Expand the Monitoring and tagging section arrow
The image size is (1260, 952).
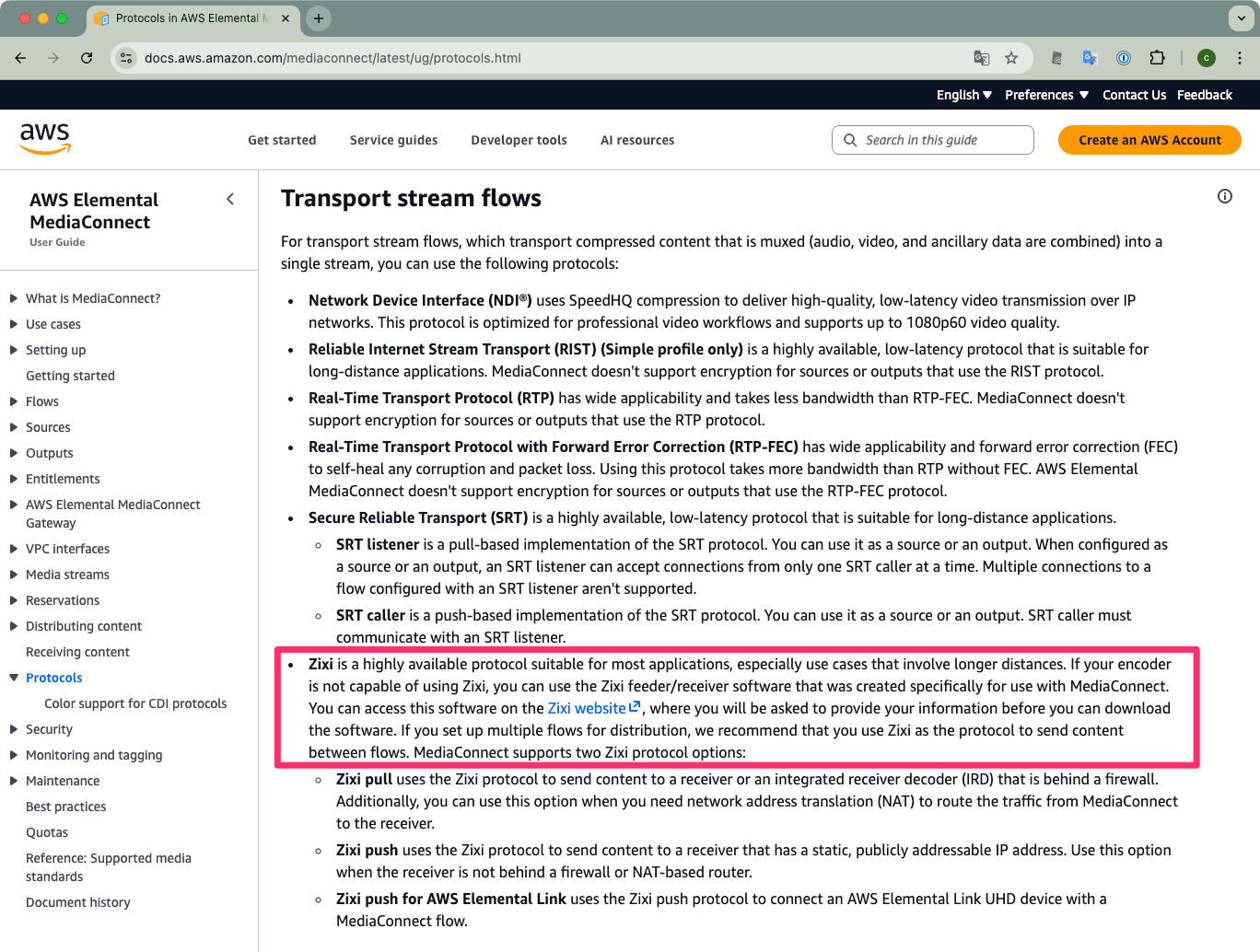coord(14,755)
